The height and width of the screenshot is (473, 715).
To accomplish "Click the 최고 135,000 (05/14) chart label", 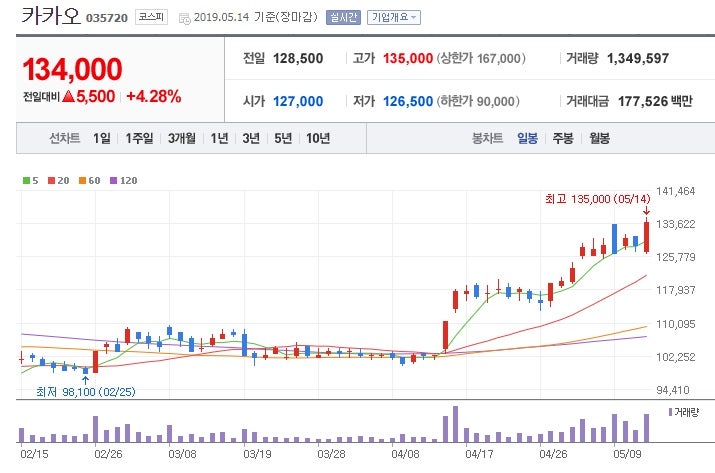I will (597, 199).
